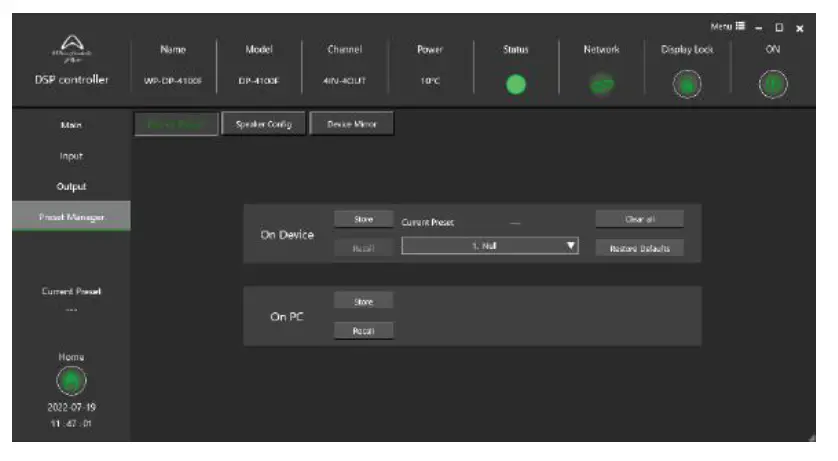Open the Menu list icon

740,26
